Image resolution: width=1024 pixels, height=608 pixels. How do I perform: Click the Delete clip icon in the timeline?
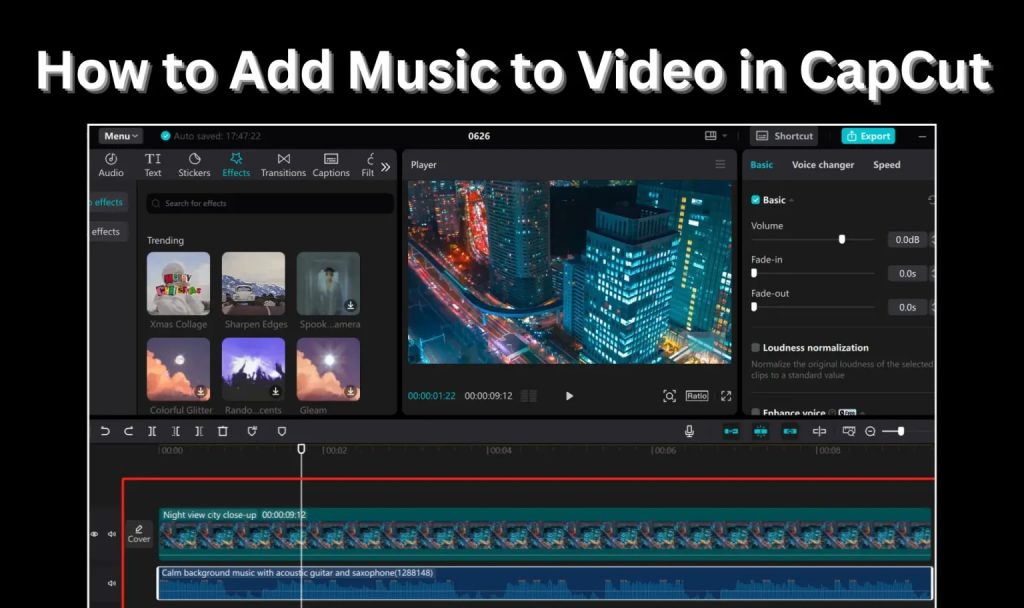224,431
